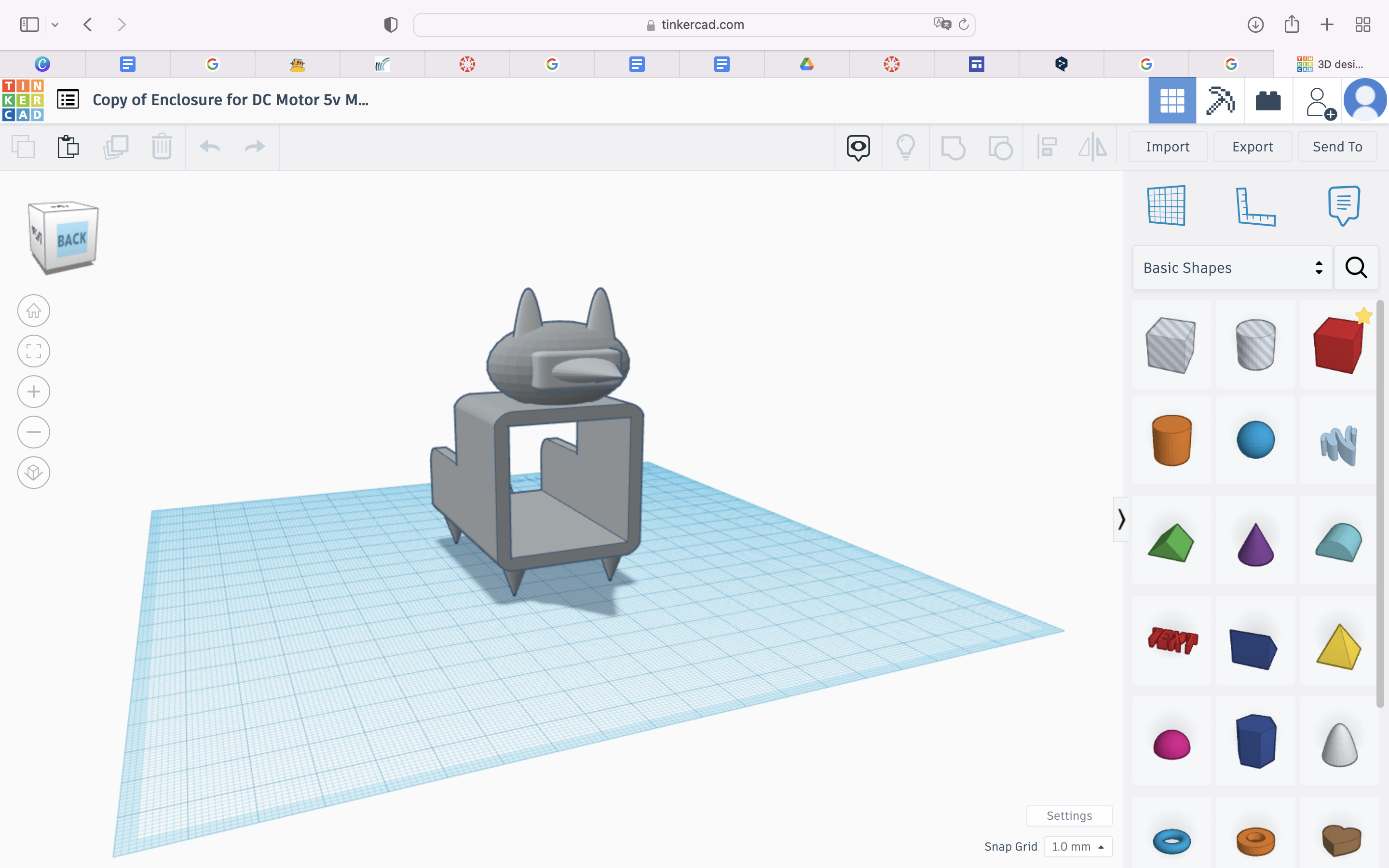1389x868 pixels.
Task: Invite people with add-user icon
Action: pos(1320,103)
